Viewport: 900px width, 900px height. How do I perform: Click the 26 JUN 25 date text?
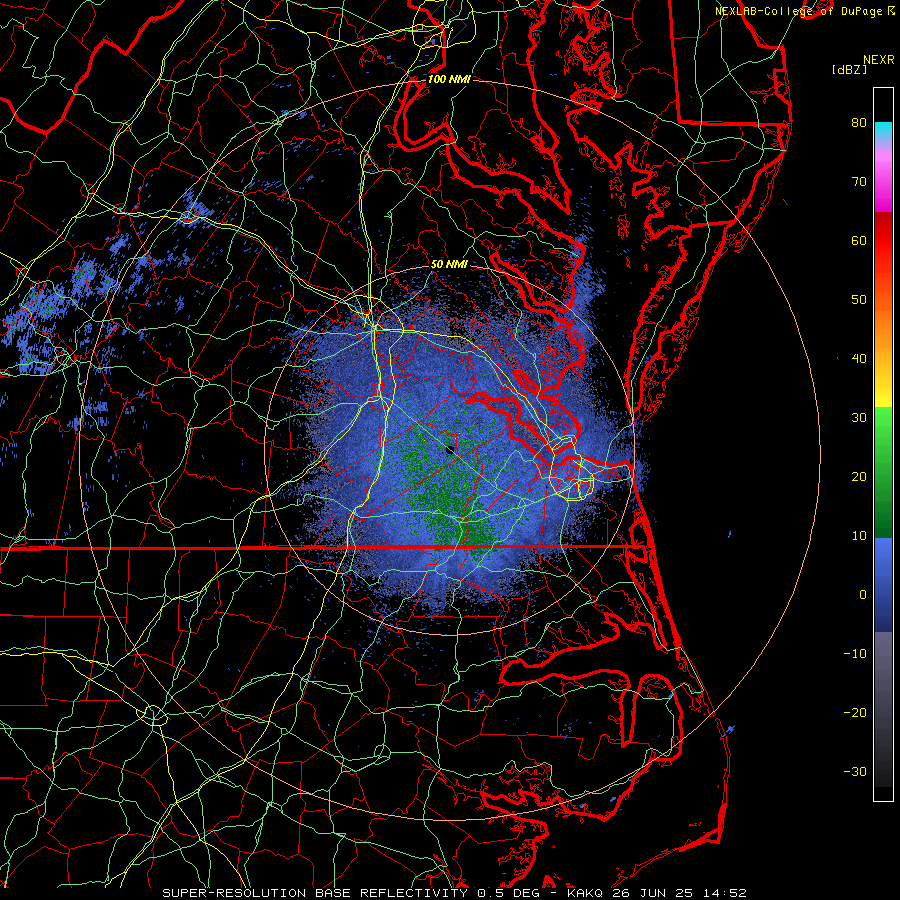(654, 893)
